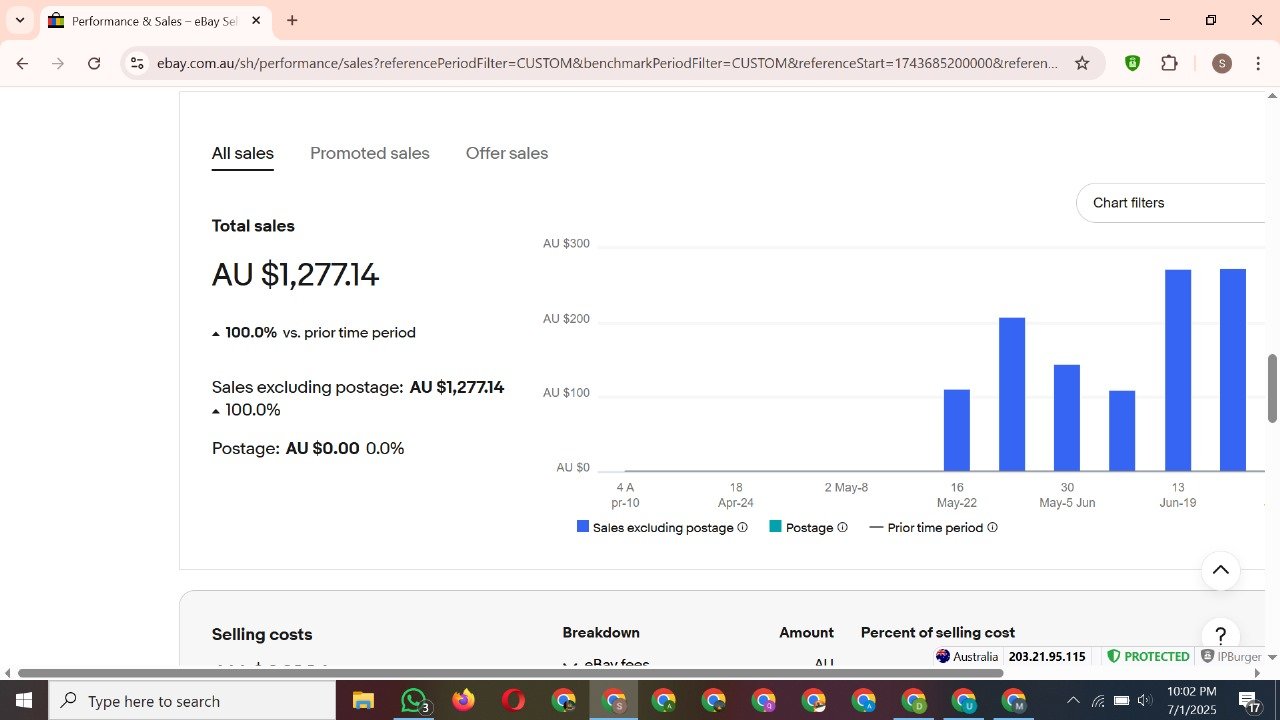
Task: Show info for Sales excluding postage legend
Action: click(x=742, y=527)
